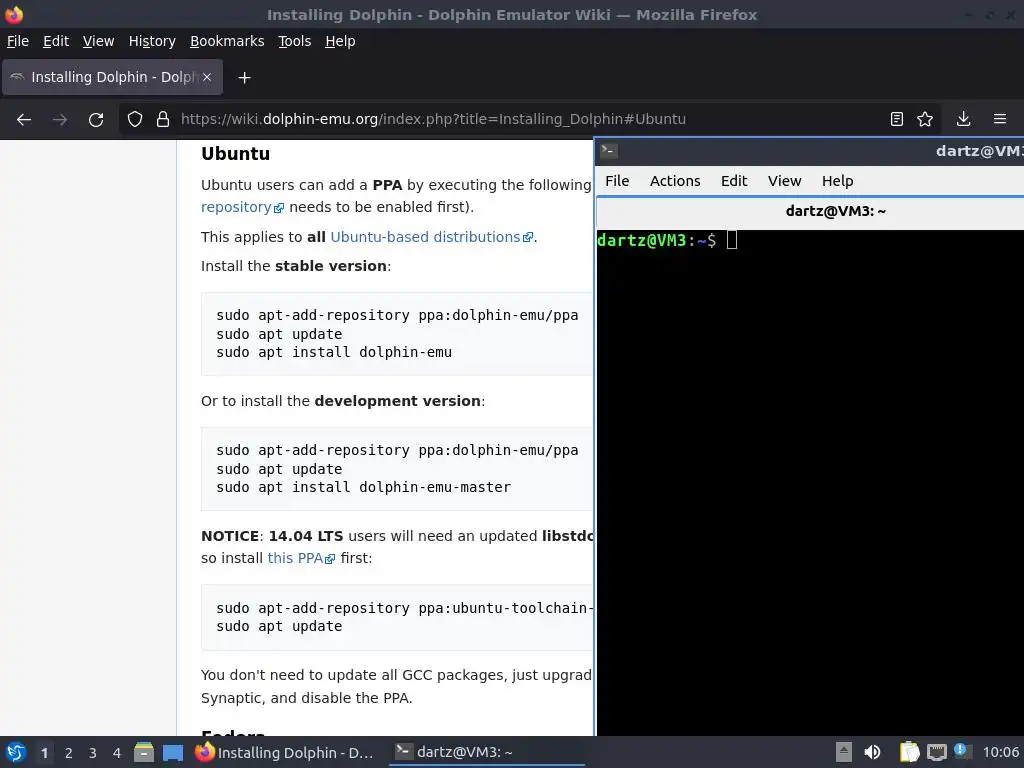Open a new tab with the plus button
Screen dimensions: 1024x768
(x=244, y=78)
